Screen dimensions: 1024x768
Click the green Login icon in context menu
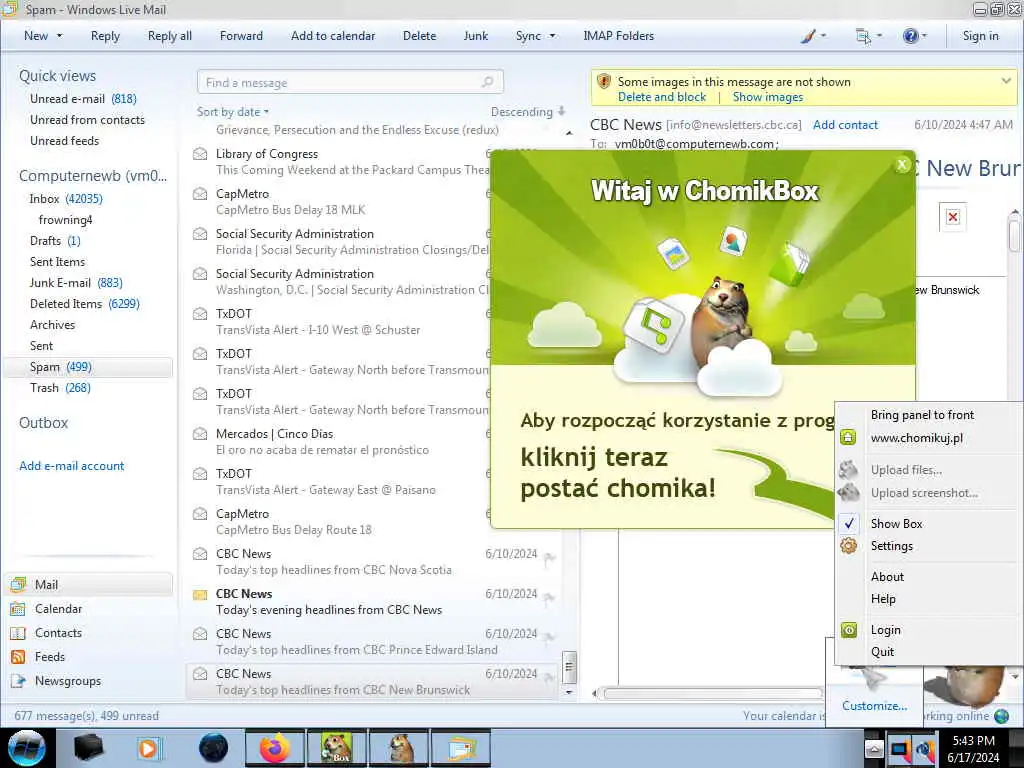(x=848, y=630)
